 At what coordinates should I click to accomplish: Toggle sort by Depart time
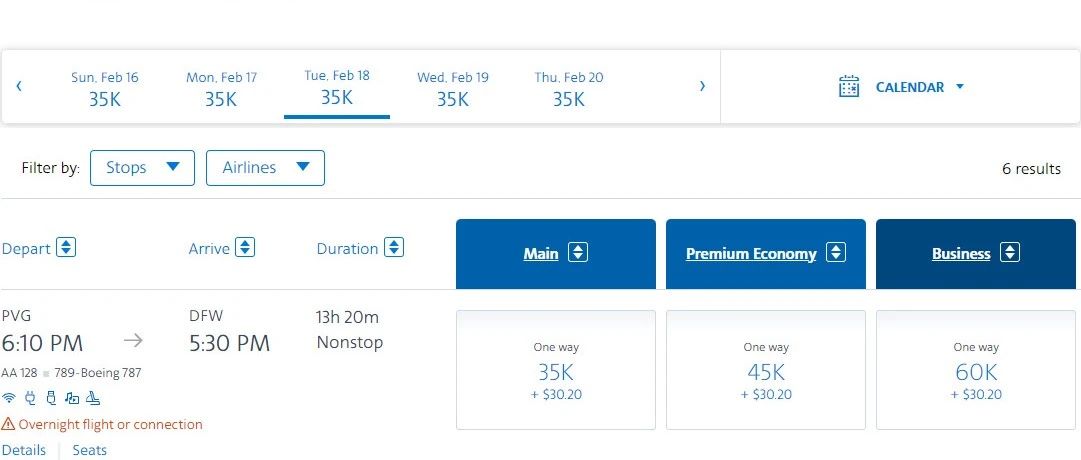66,248
